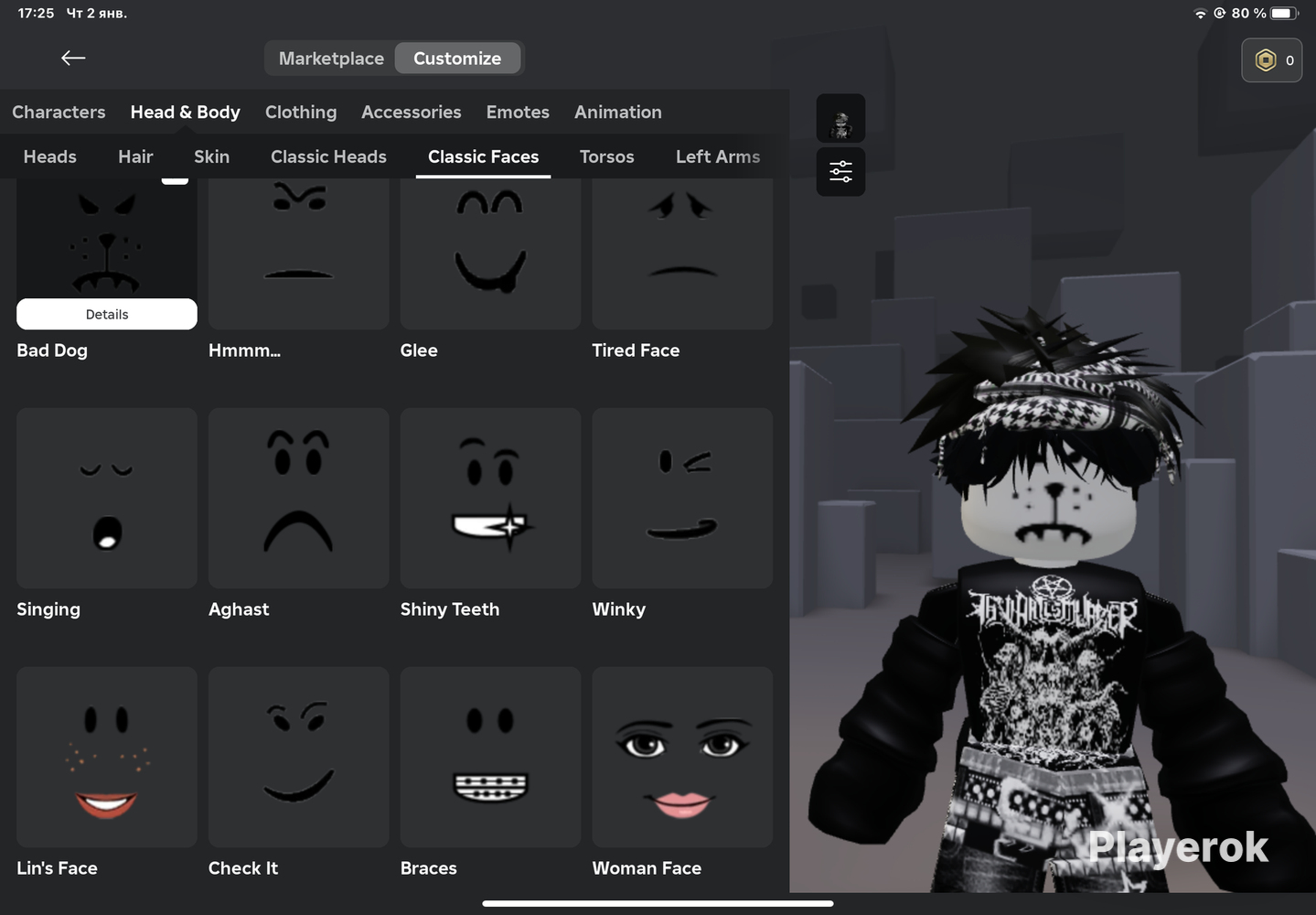Click the Woman Face item name
The width and height of the screenshot is (1316, 915).
pyautogui.click(x=647, y=868)
